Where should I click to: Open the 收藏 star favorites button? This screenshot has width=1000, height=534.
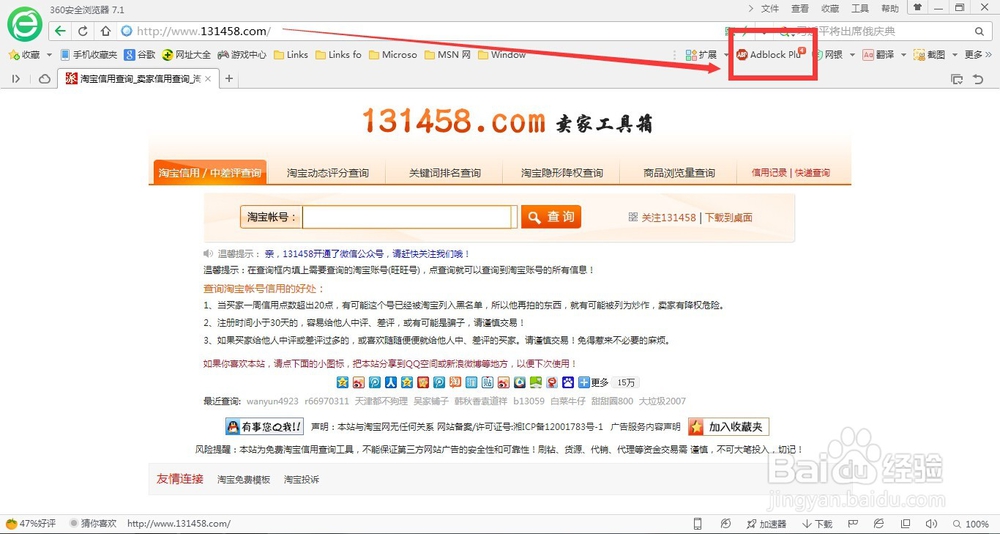tap(24, 55)
